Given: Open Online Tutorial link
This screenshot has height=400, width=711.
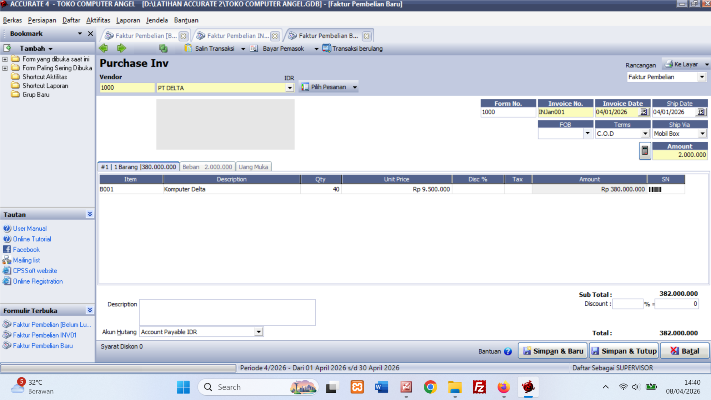Looking at the screenshot, I should [32, 239].
